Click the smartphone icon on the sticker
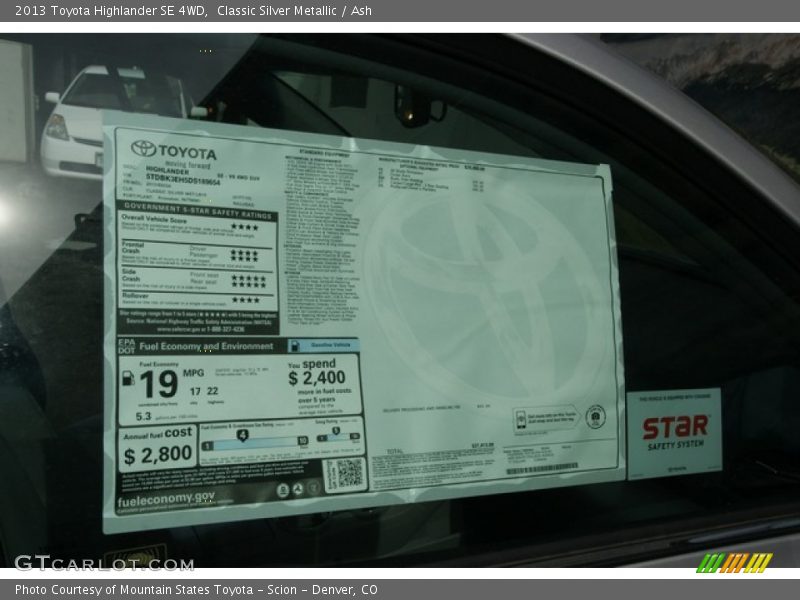The width and height of the screenshot is (800, 600). click(x=521, y=421)
